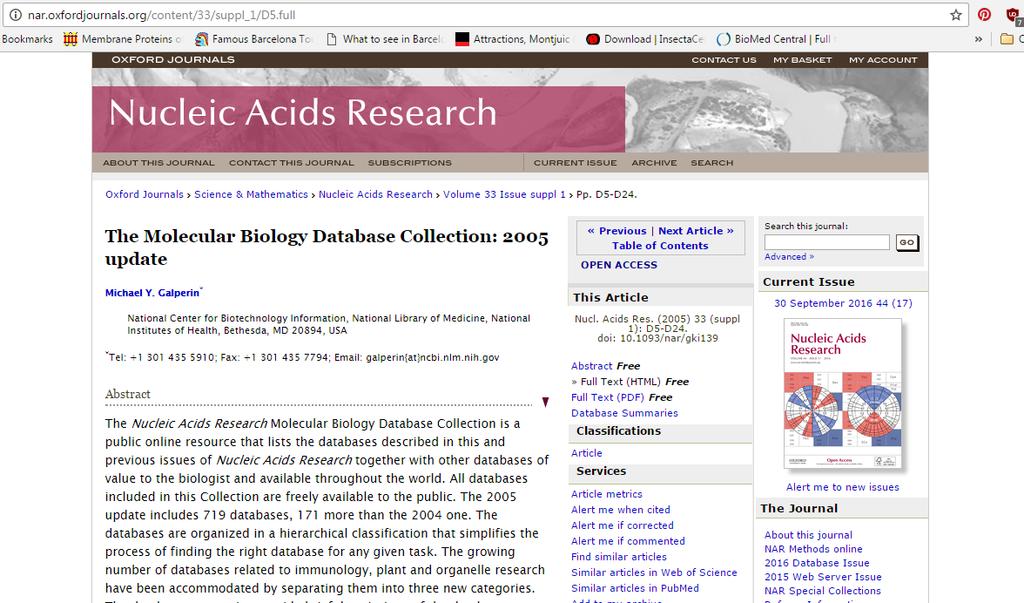Open 2016 Database Issue link
The image size is (1024, 603).
click(816, 562)
